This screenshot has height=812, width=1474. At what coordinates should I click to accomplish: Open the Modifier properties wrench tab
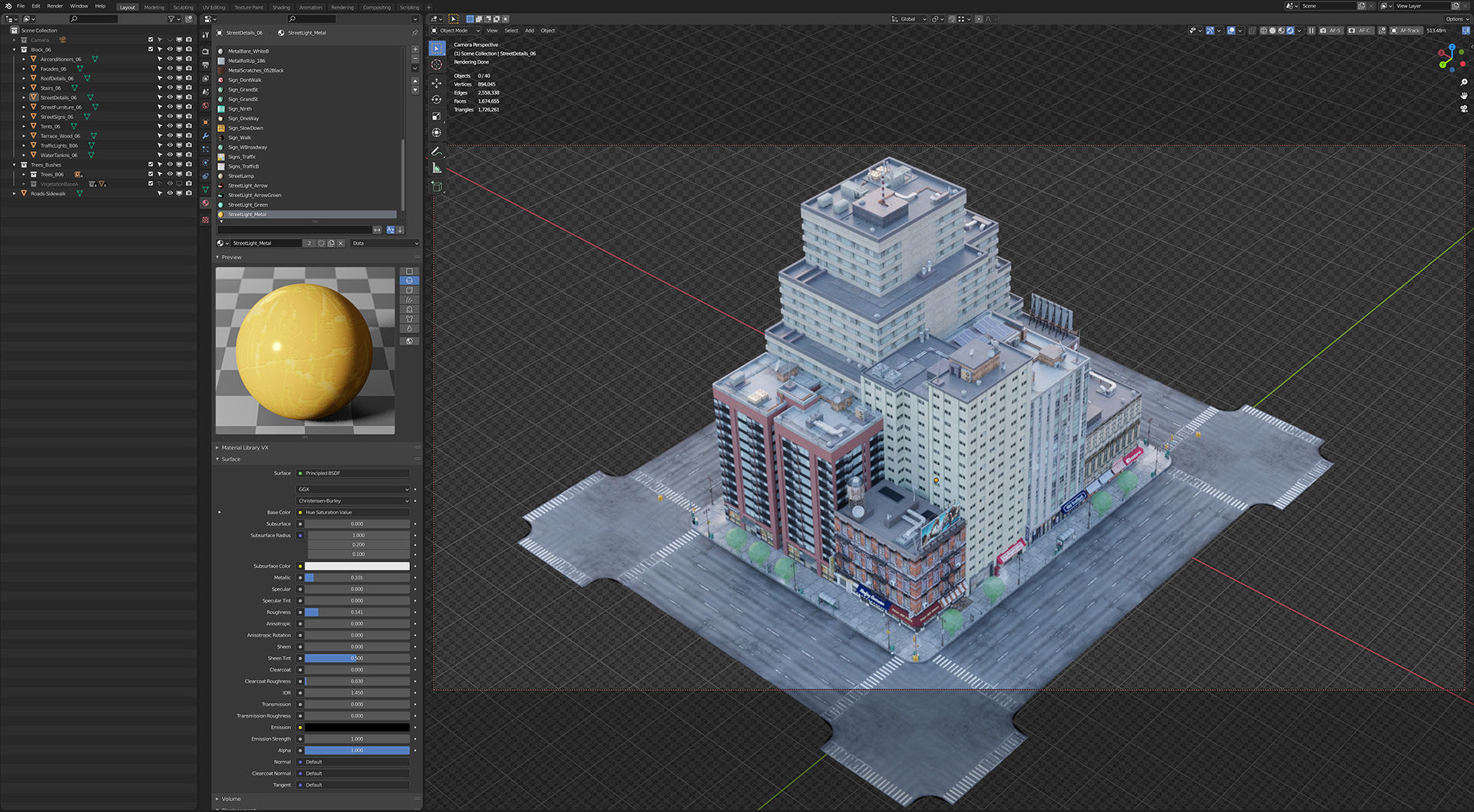tap(205, 136)
